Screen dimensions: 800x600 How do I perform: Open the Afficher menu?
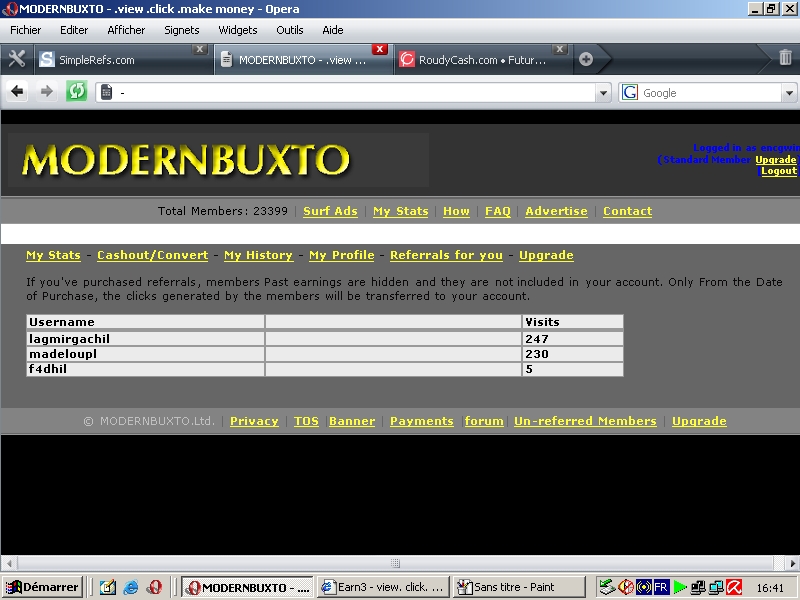(126, 30)
